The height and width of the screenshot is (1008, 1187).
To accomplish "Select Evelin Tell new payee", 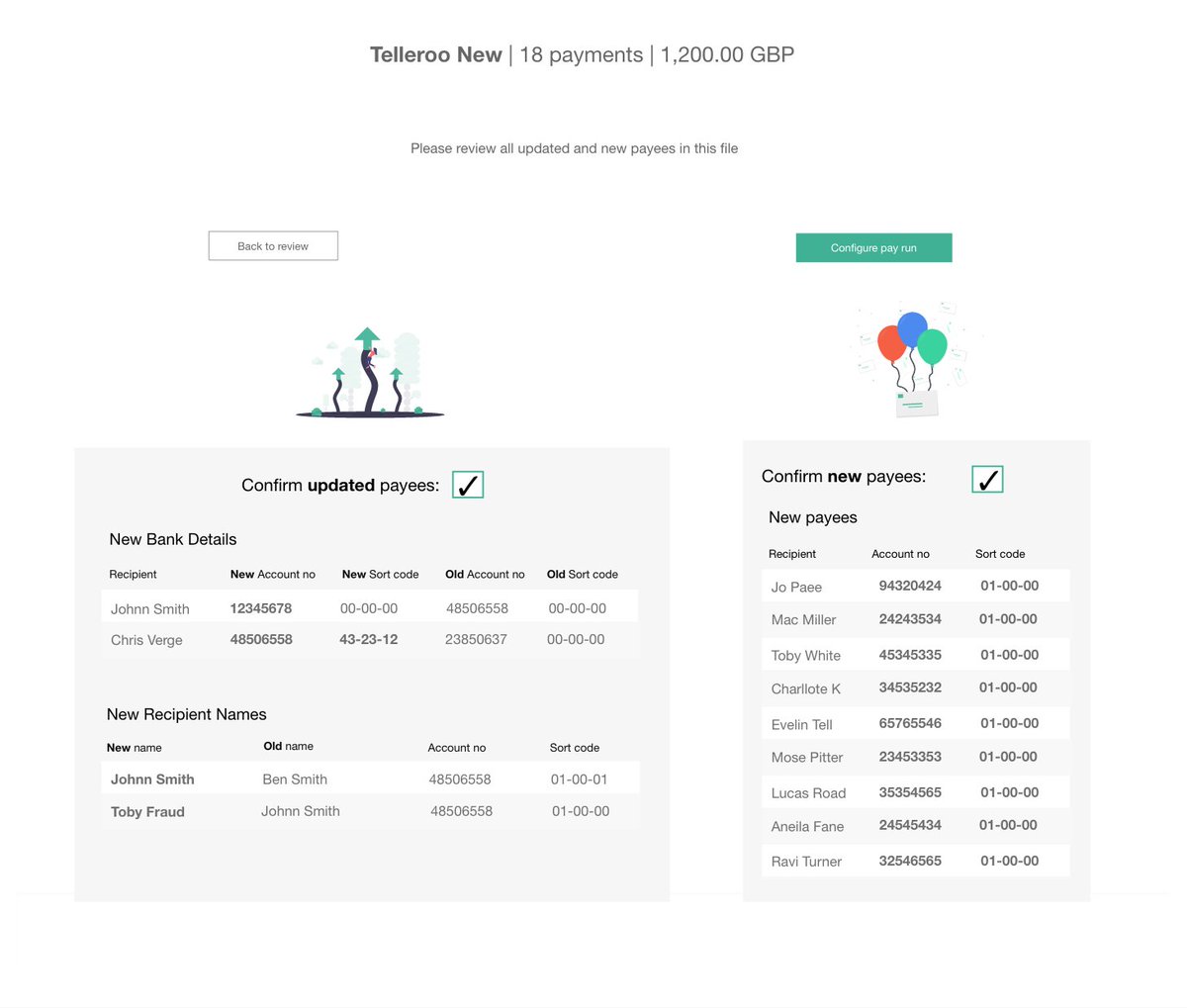I will coord(916,724).
